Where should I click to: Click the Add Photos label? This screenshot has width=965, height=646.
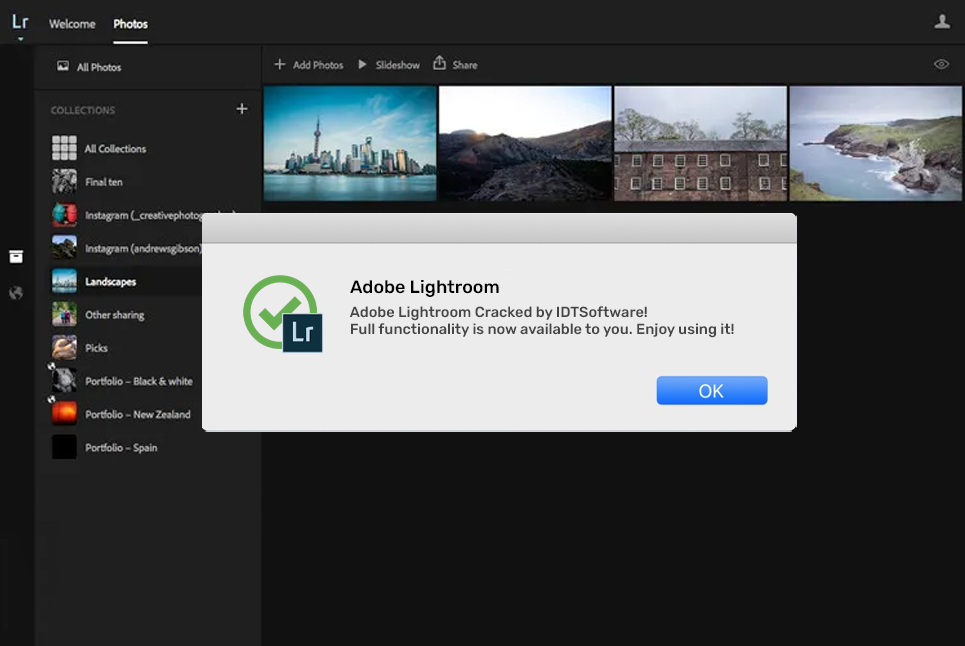tap(318, 65)
